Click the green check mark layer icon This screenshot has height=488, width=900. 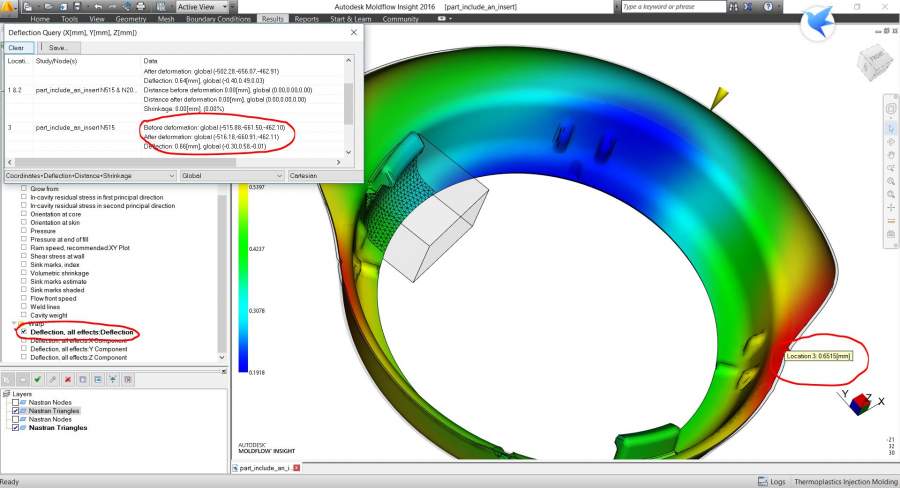coord(37,379)
